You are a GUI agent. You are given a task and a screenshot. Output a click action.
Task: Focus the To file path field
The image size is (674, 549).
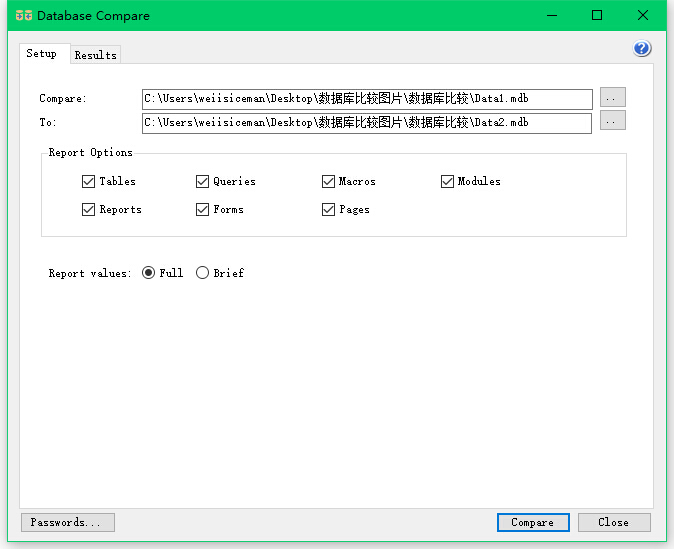pyautogui.click(x=367, y=123)
